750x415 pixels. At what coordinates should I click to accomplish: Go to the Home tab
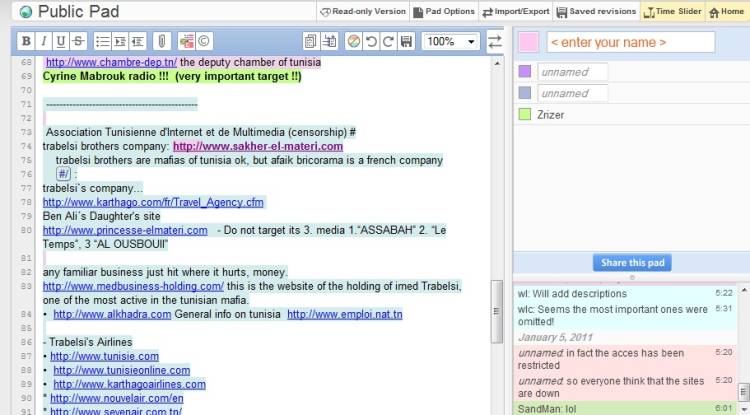point(726,11)
